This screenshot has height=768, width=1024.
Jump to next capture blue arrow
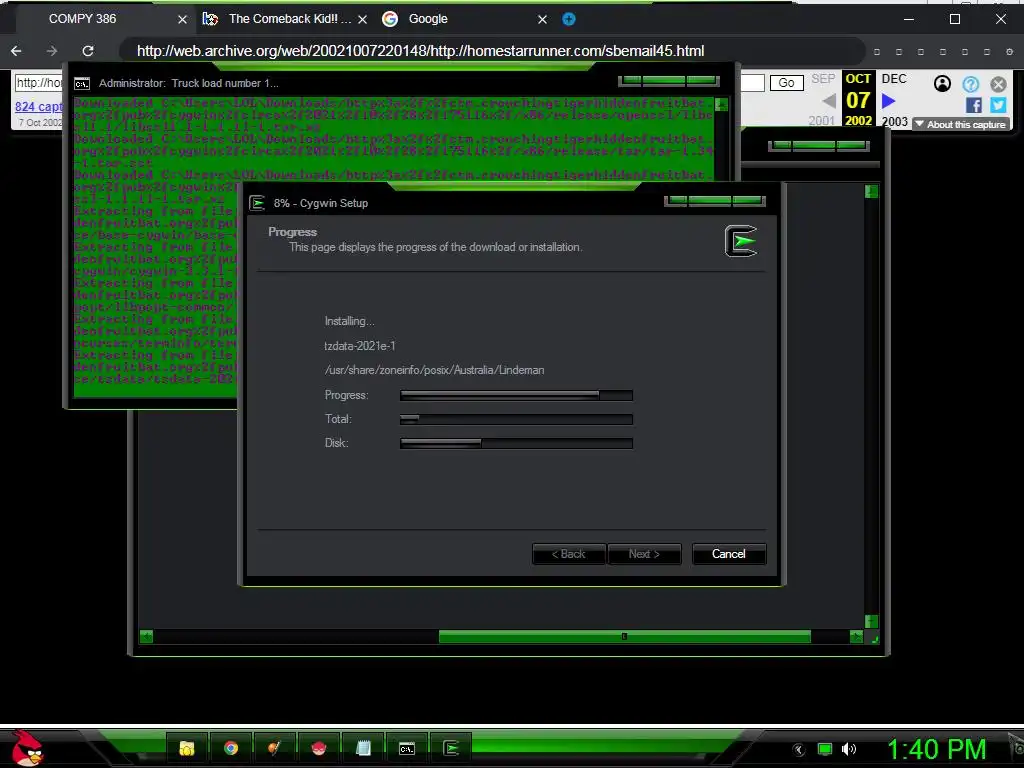(x=888, y=101)
